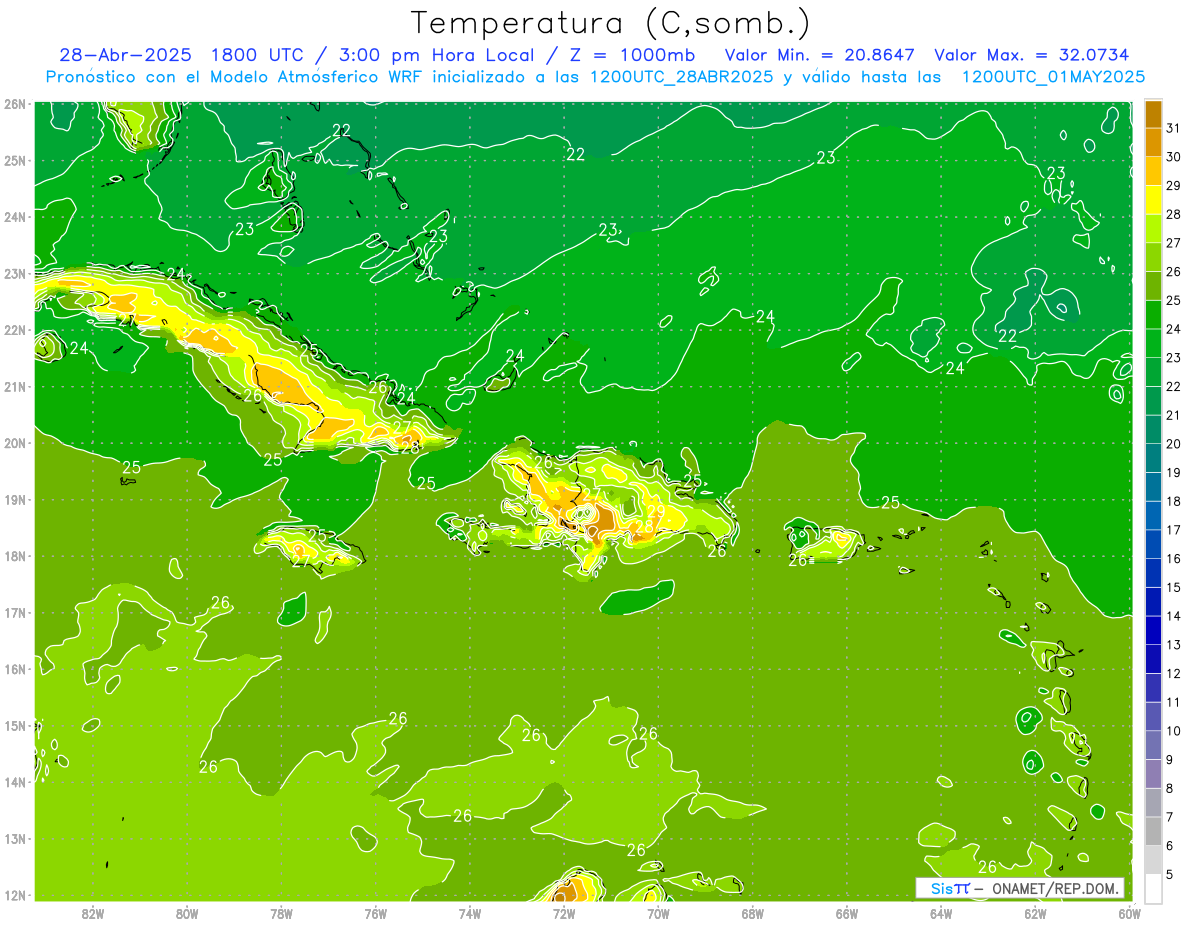Click the '80W' longitude axis label
Image resolution: width=1200 pixels, height=927 pixels.
(187, 913)
